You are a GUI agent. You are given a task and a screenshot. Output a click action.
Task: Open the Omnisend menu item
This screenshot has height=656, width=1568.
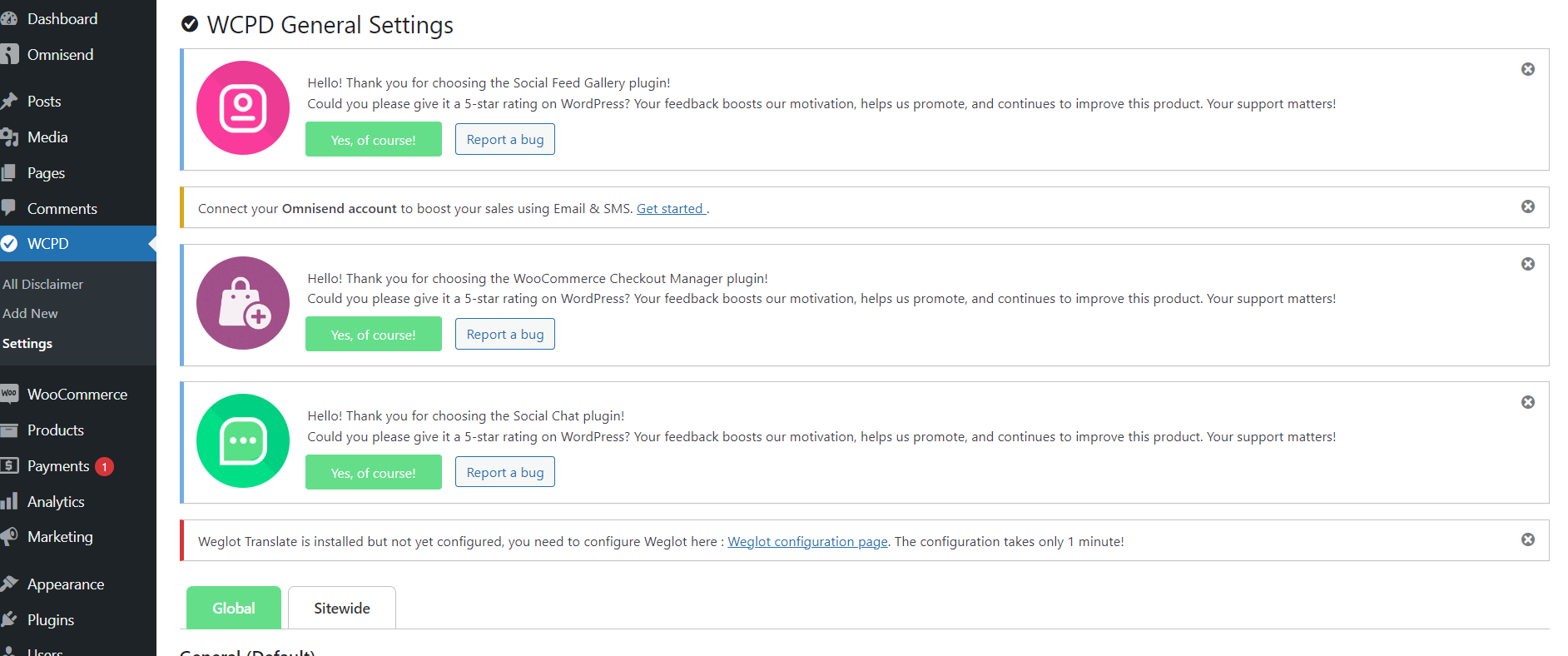60,54
